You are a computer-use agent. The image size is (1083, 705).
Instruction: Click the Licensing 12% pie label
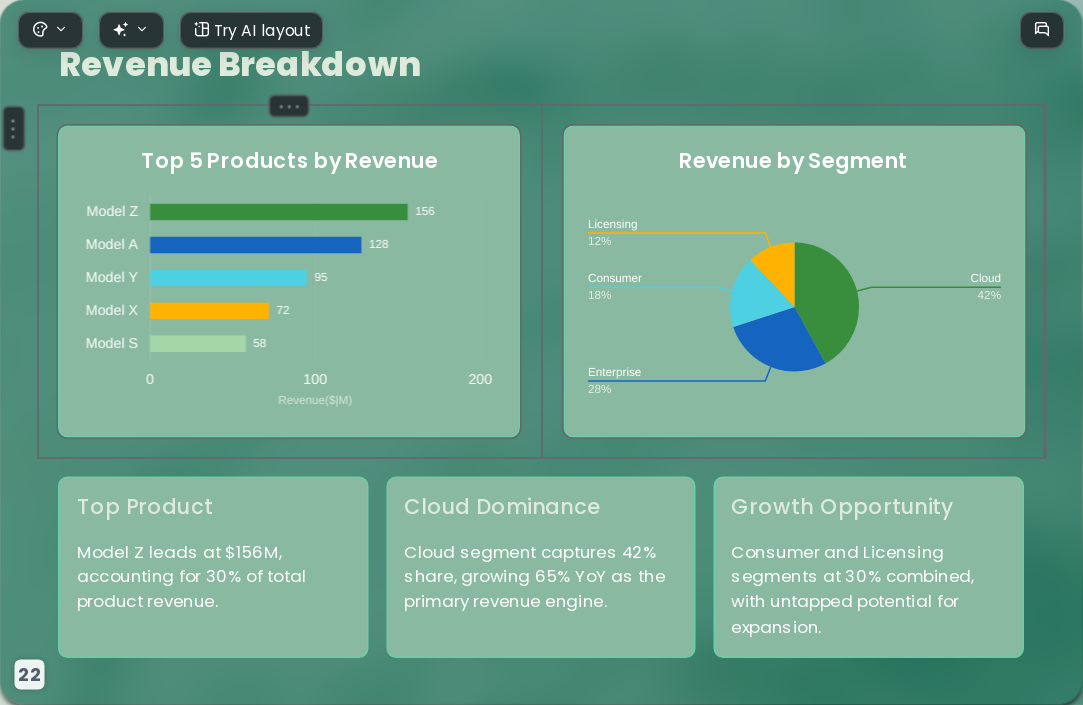pos(613,233)
